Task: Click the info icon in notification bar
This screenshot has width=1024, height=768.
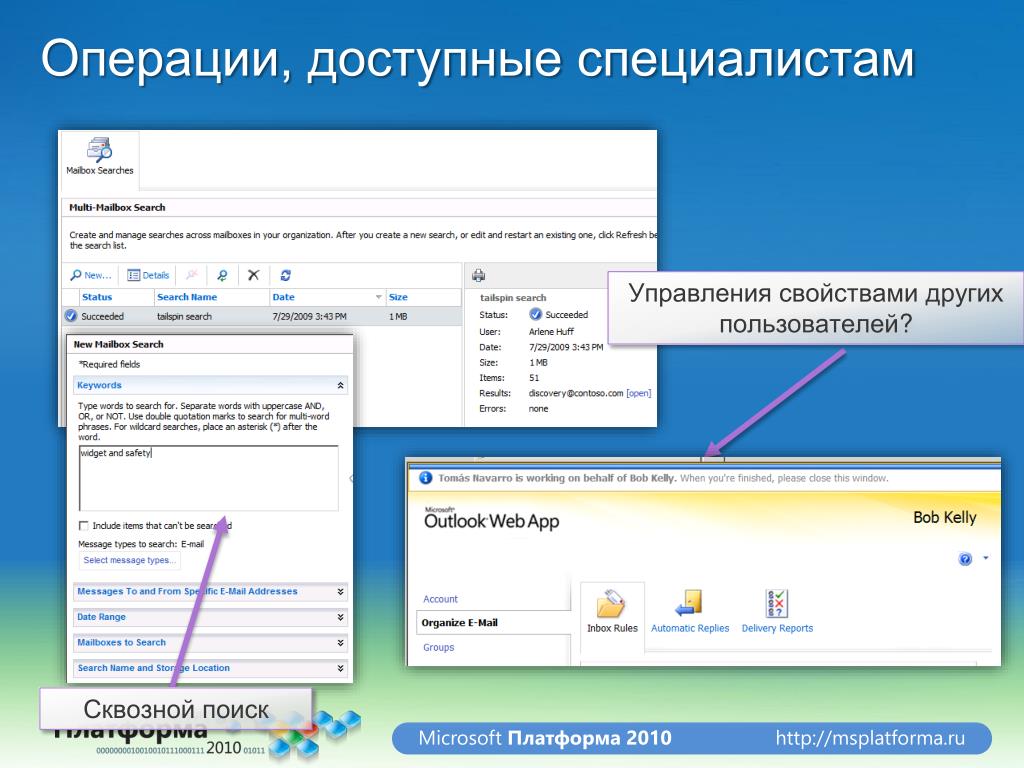Action: (426, 478)
